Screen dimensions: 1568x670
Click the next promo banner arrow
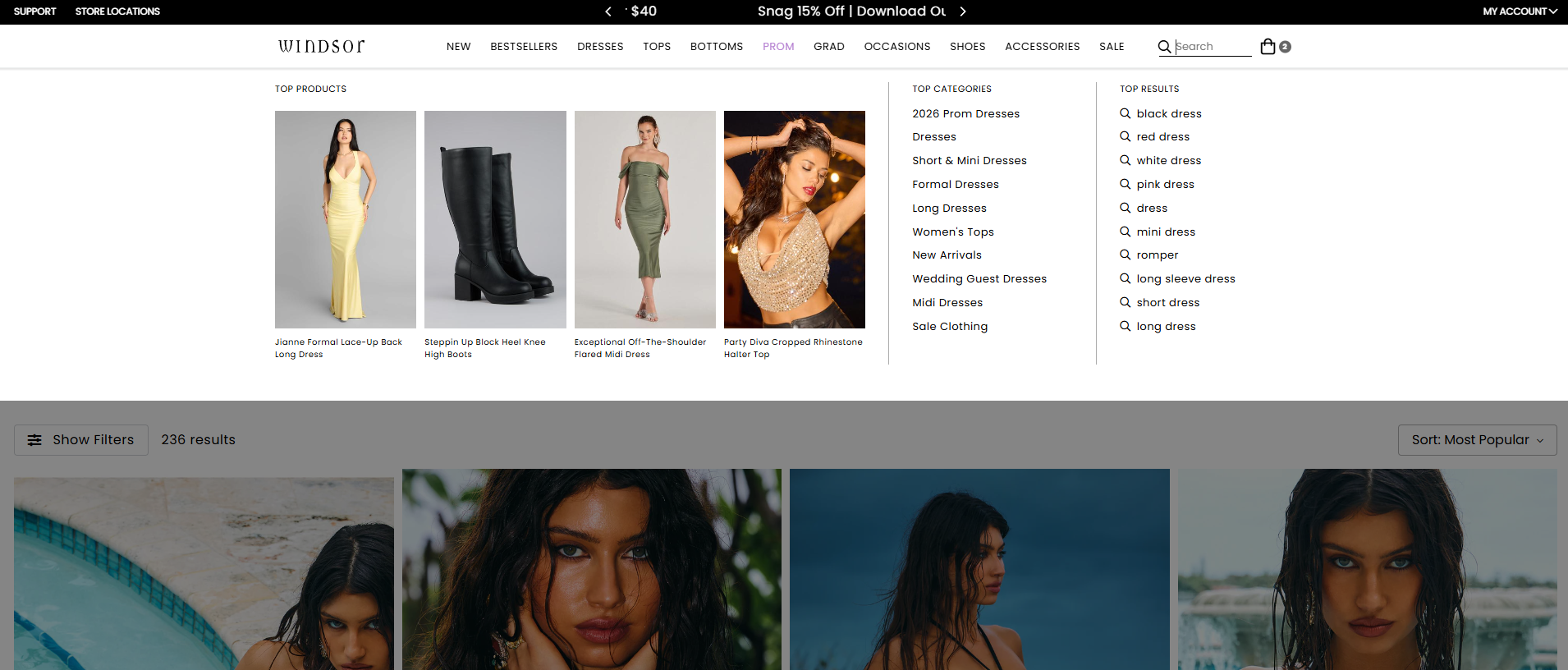(x=963, y=11)
